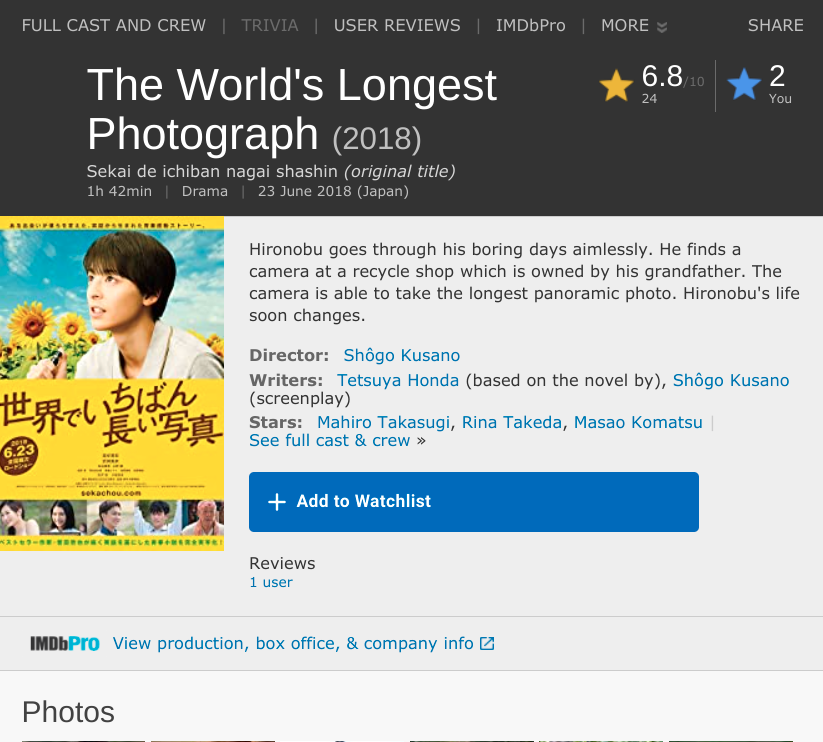Open Mahiro Takasugi's profile
Viewport: 823px width, 742px height.
click(383, 422)
